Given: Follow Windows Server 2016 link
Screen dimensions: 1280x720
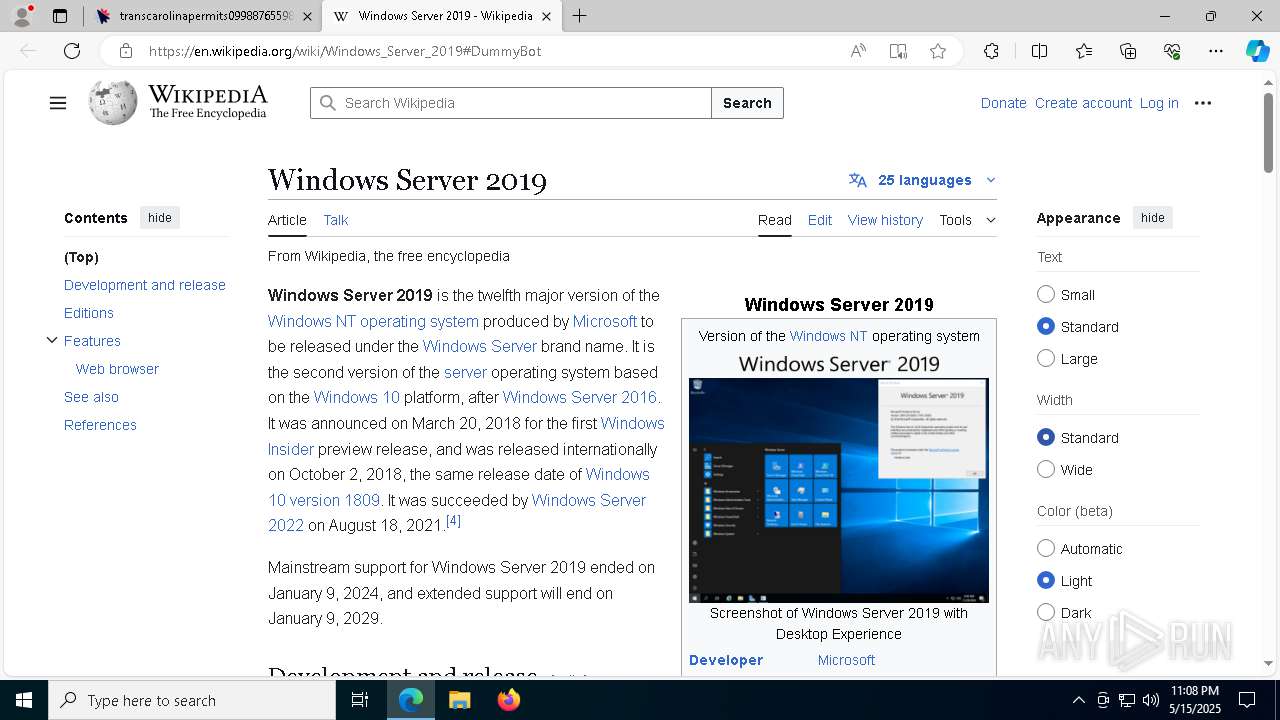Looking at the screenshot, I should tap(579, 397).
